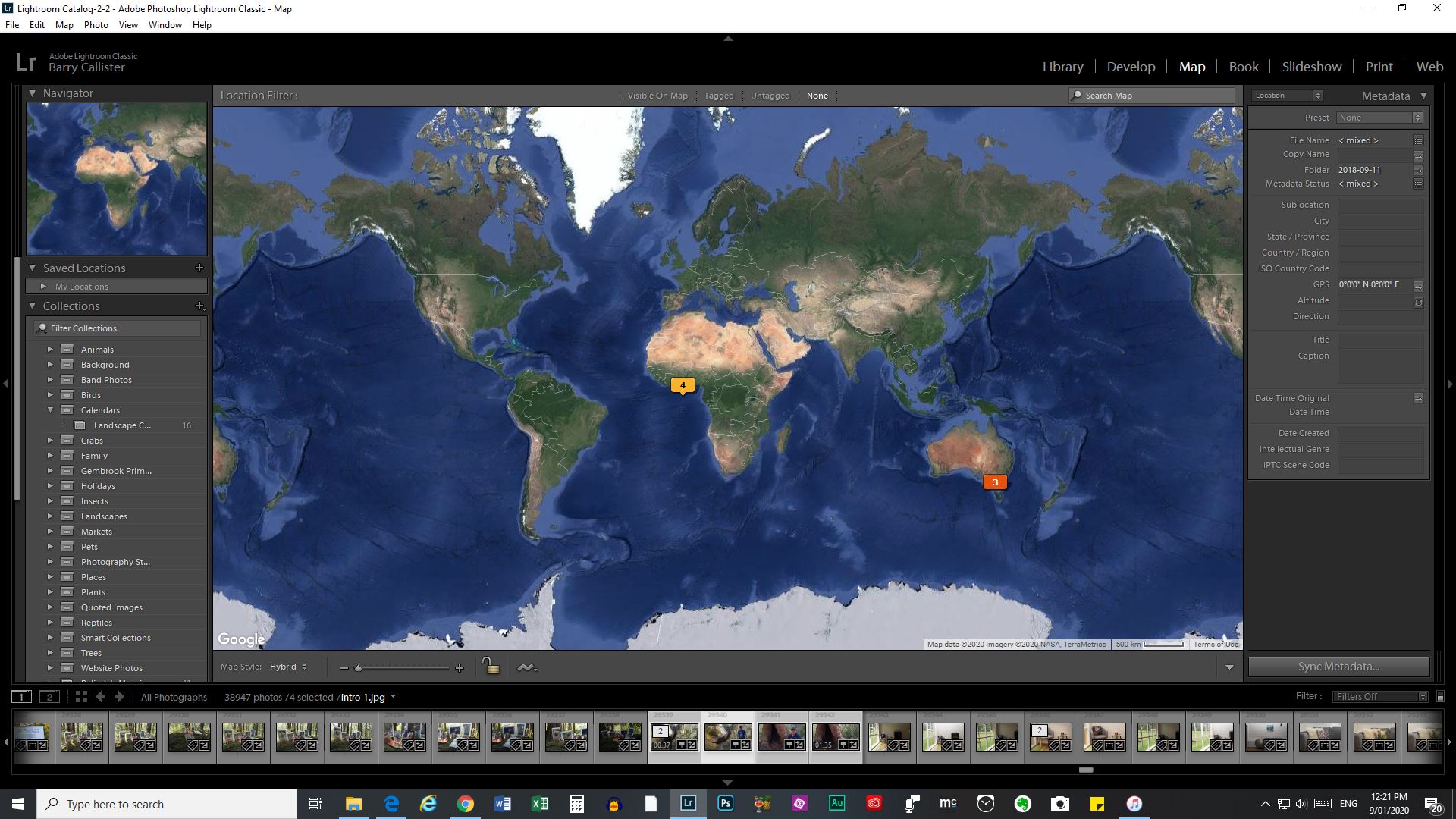Select the Tagged location filter
Viewport: 1456px width, 819px height.
point(718,96)
